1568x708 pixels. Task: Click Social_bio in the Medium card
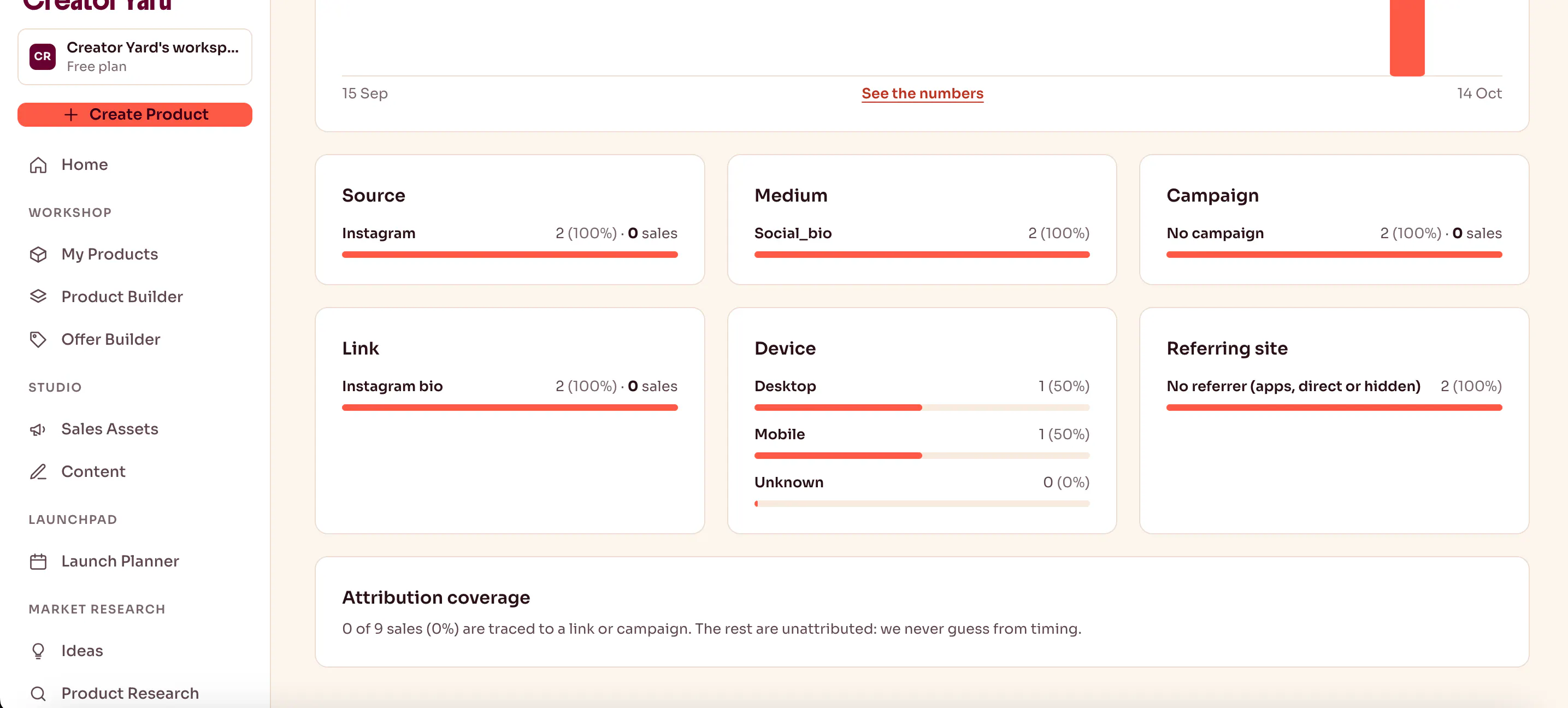pyautogui.click(x=793, y=233)
